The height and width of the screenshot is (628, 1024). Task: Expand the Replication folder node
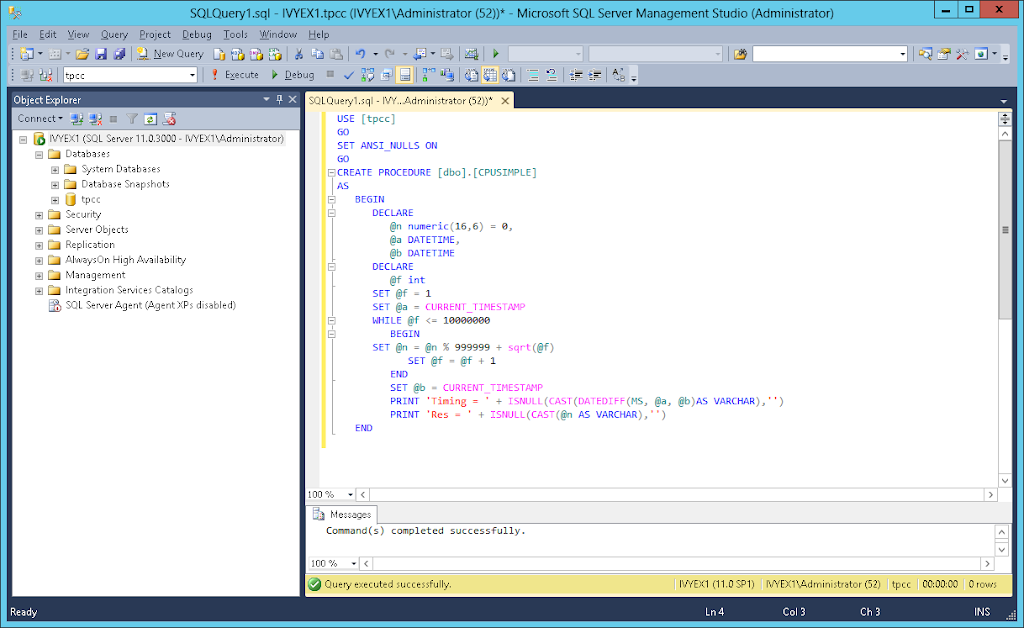tap(39, 245)
